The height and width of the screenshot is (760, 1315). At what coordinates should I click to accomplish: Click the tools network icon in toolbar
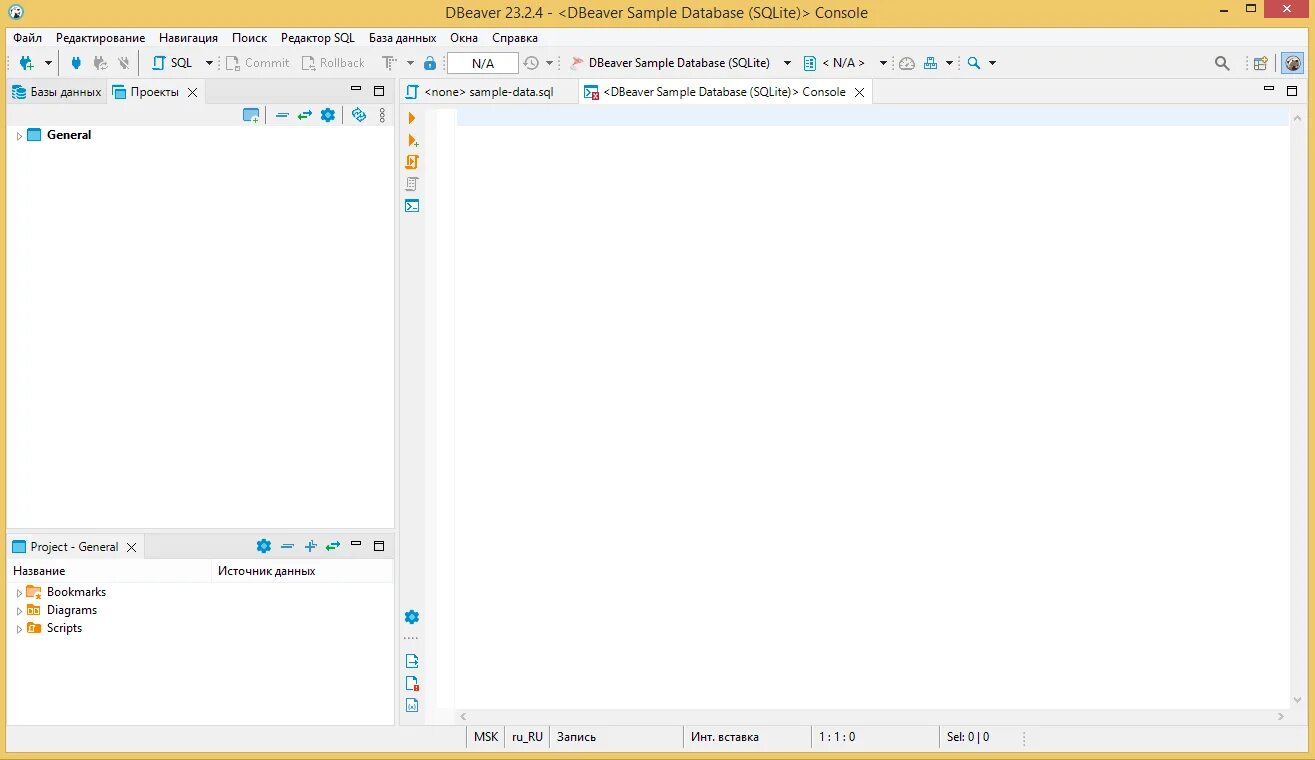coord(931,63)
